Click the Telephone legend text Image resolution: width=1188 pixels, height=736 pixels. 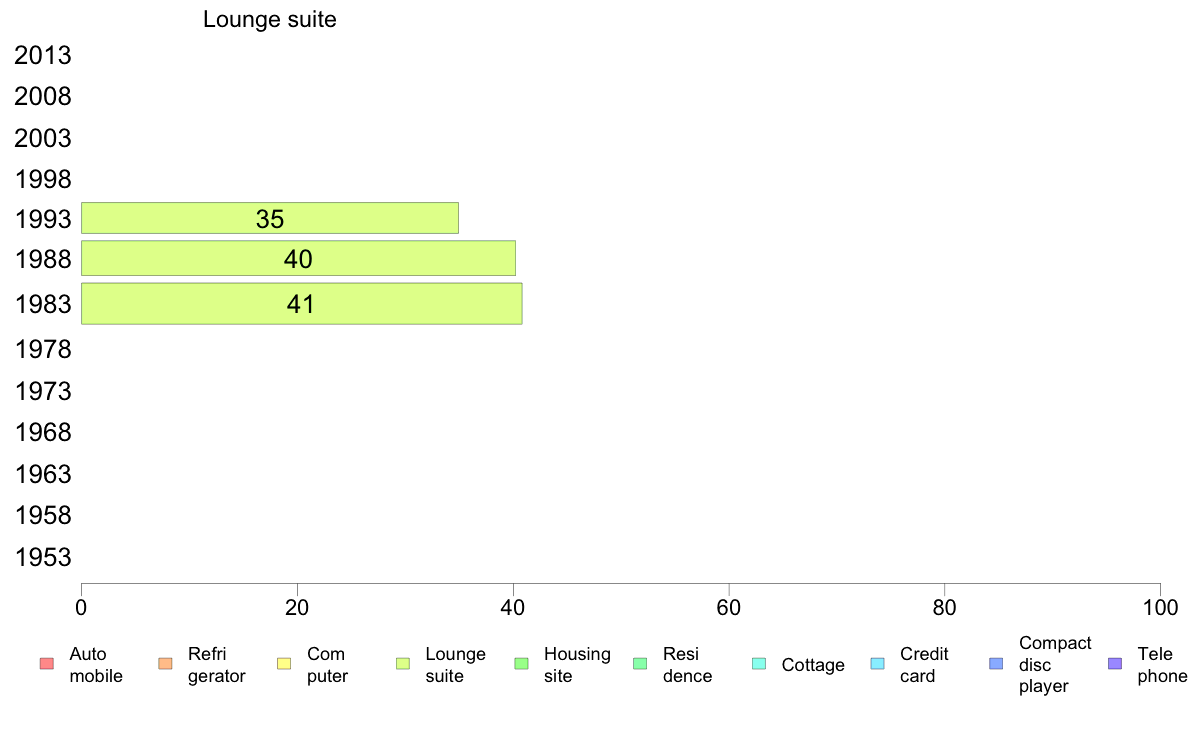coord(1162,665)
